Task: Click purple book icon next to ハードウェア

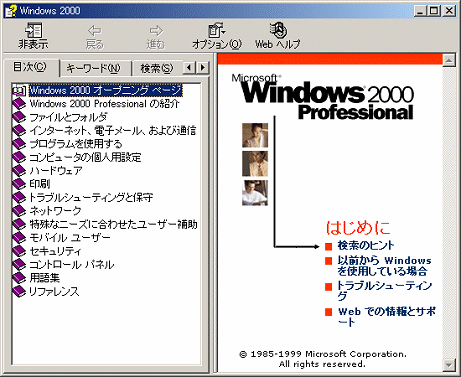Action: point(19,170)
